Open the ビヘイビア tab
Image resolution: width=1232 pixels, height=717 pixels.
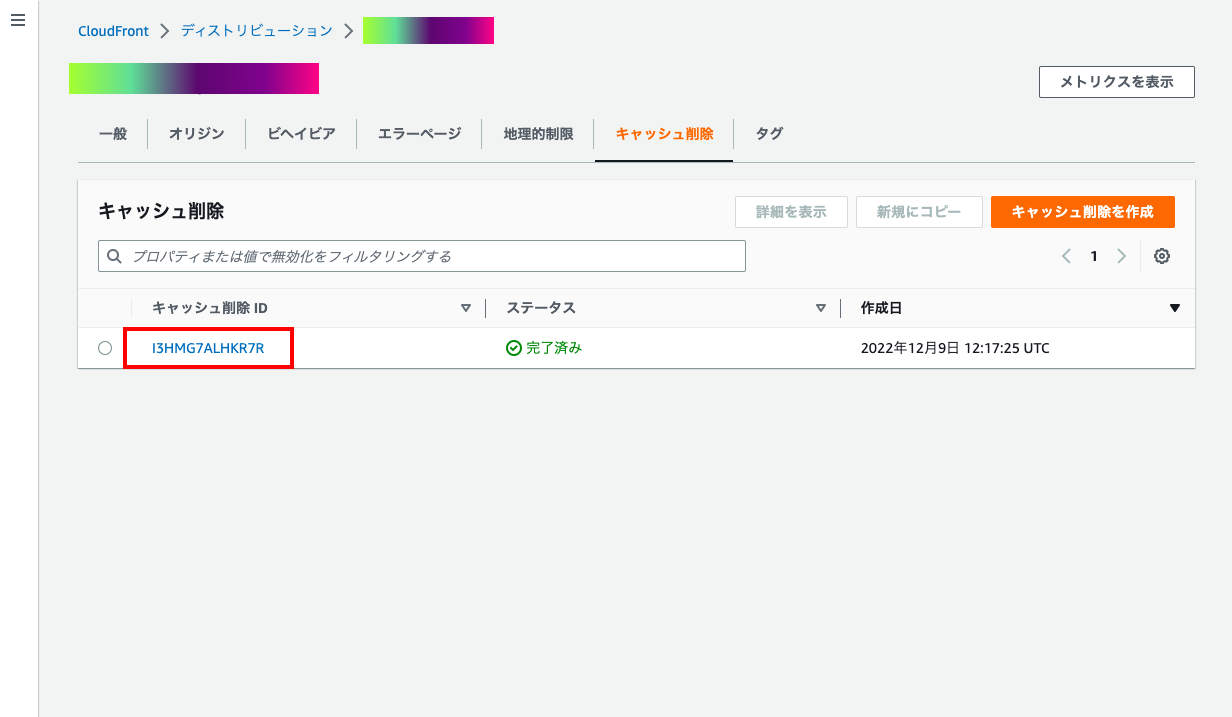pos(301,134)
